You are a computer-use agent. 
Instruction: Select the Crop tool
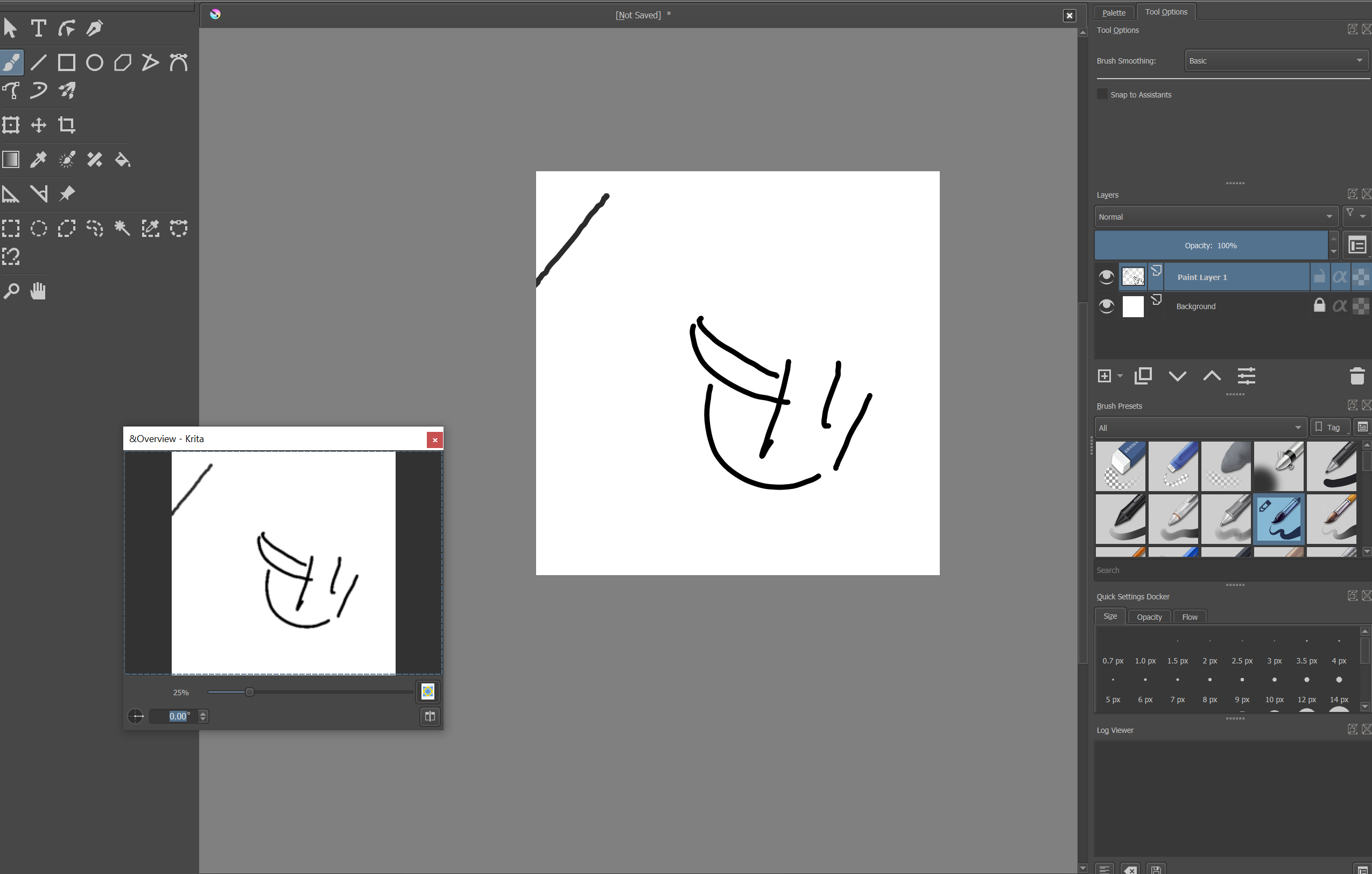pyautogui.click(x=67, y=125)
